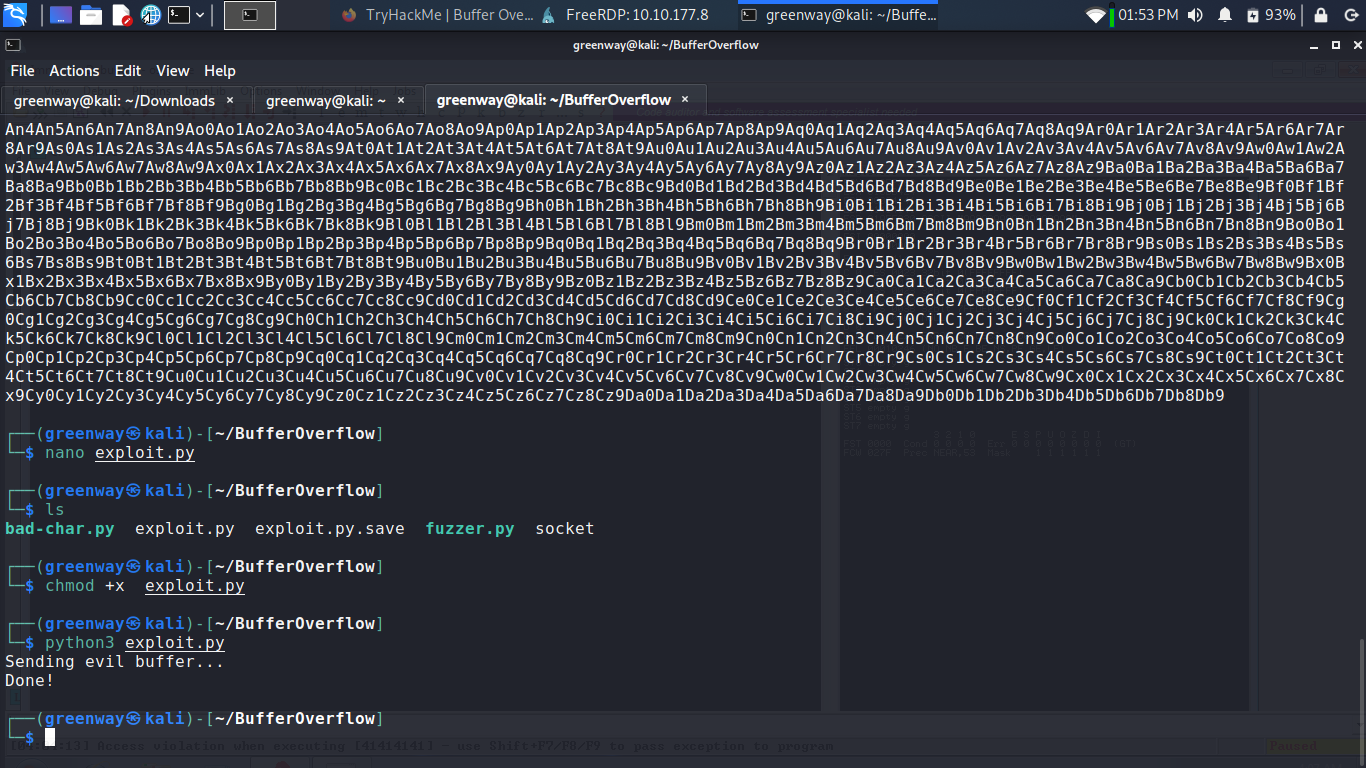This screenshot has width=1366, height=768.
Task: Close the ~/BufferOverflow terminal tab
Action: pyautogui.click(x=685, y=100)
